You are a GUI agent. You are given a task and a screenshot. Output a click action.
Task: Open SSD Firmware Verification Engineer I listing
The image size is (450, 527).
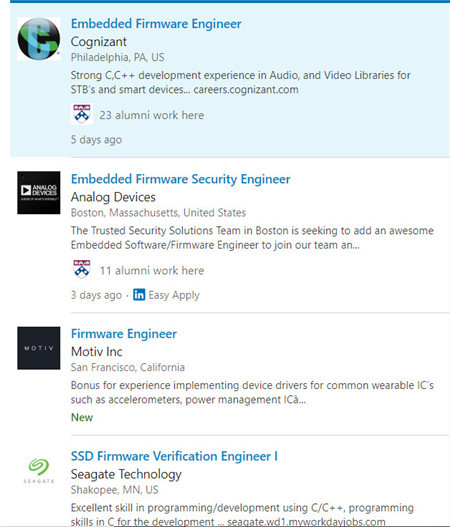click(x=174, y=456)
